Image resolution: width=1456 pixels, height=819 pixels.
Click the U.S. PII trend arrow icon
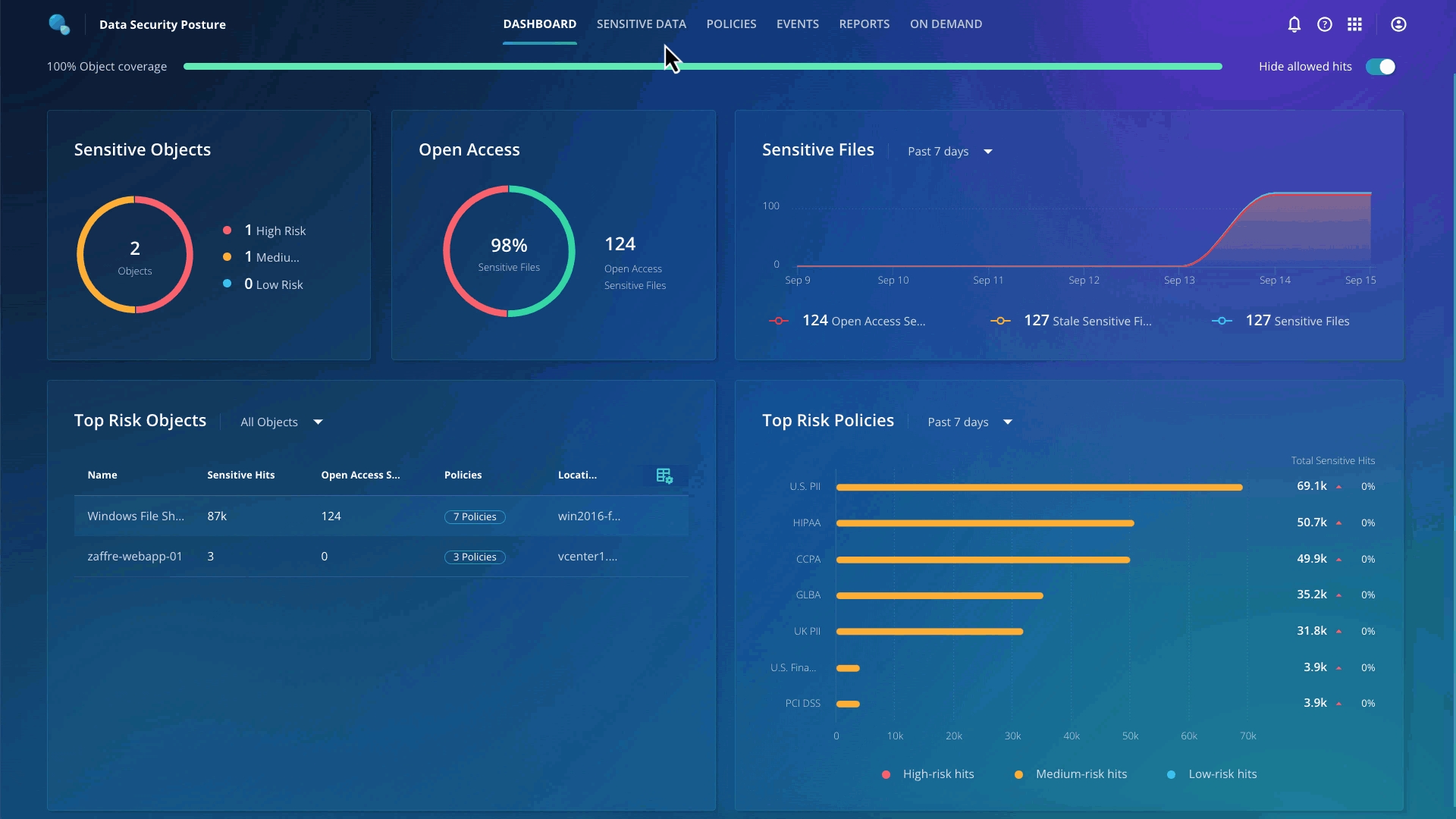click(1338, 487)
